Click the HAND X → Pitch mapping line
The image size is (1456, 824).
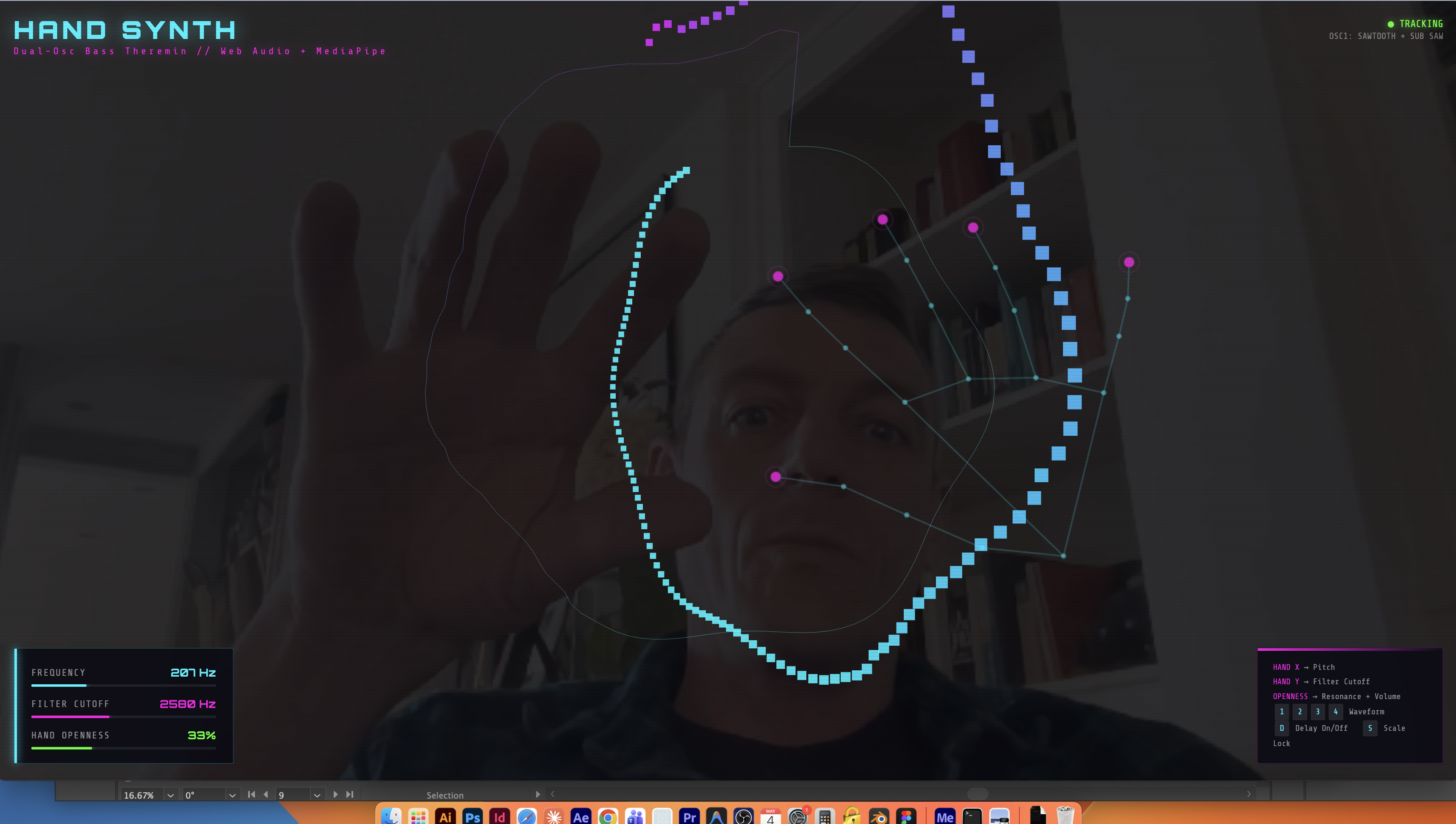(1304, 667)
